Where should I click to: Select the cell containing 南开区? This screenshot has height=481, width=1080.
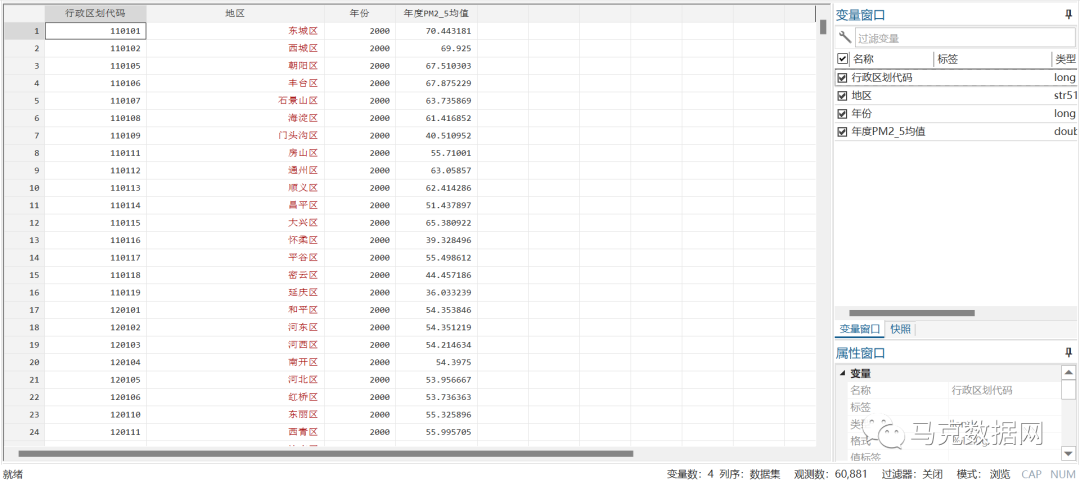236,362
